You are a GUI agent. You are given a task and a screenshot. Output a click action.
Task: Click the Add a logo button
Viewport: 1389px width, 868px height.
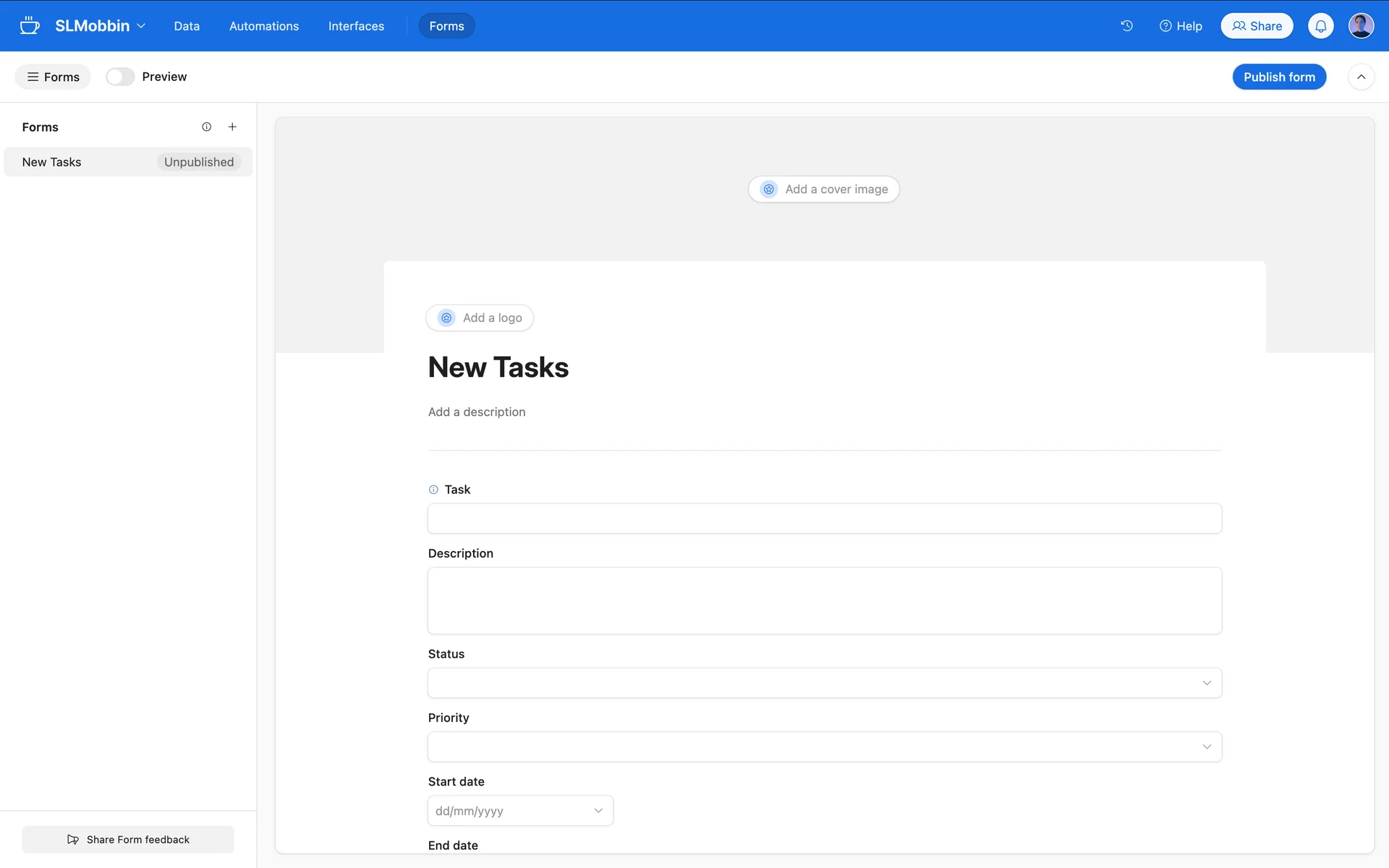click(480, 318)
